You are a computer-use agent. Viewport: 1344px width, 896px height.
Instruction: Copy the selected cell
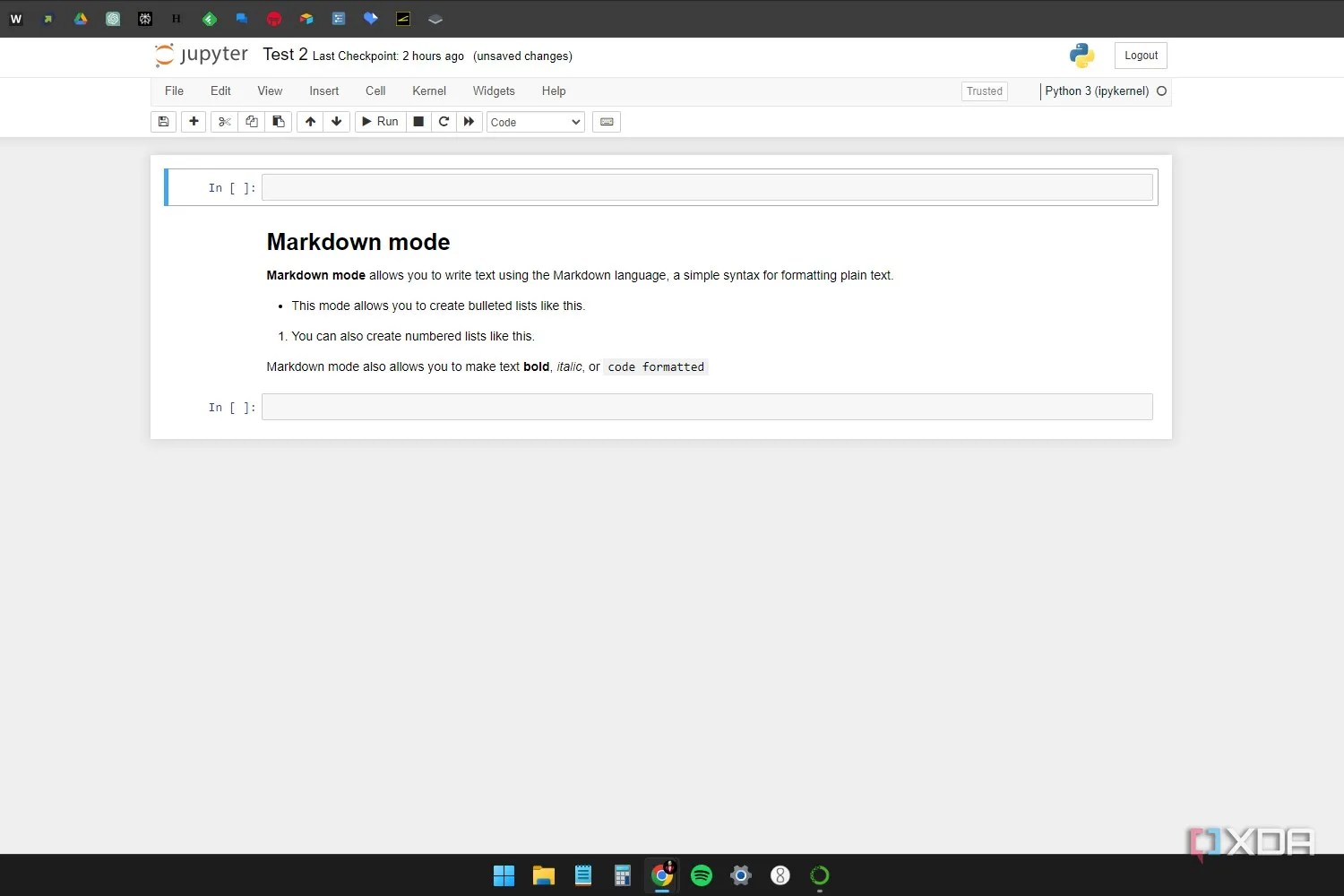click(x=251, y=122)
